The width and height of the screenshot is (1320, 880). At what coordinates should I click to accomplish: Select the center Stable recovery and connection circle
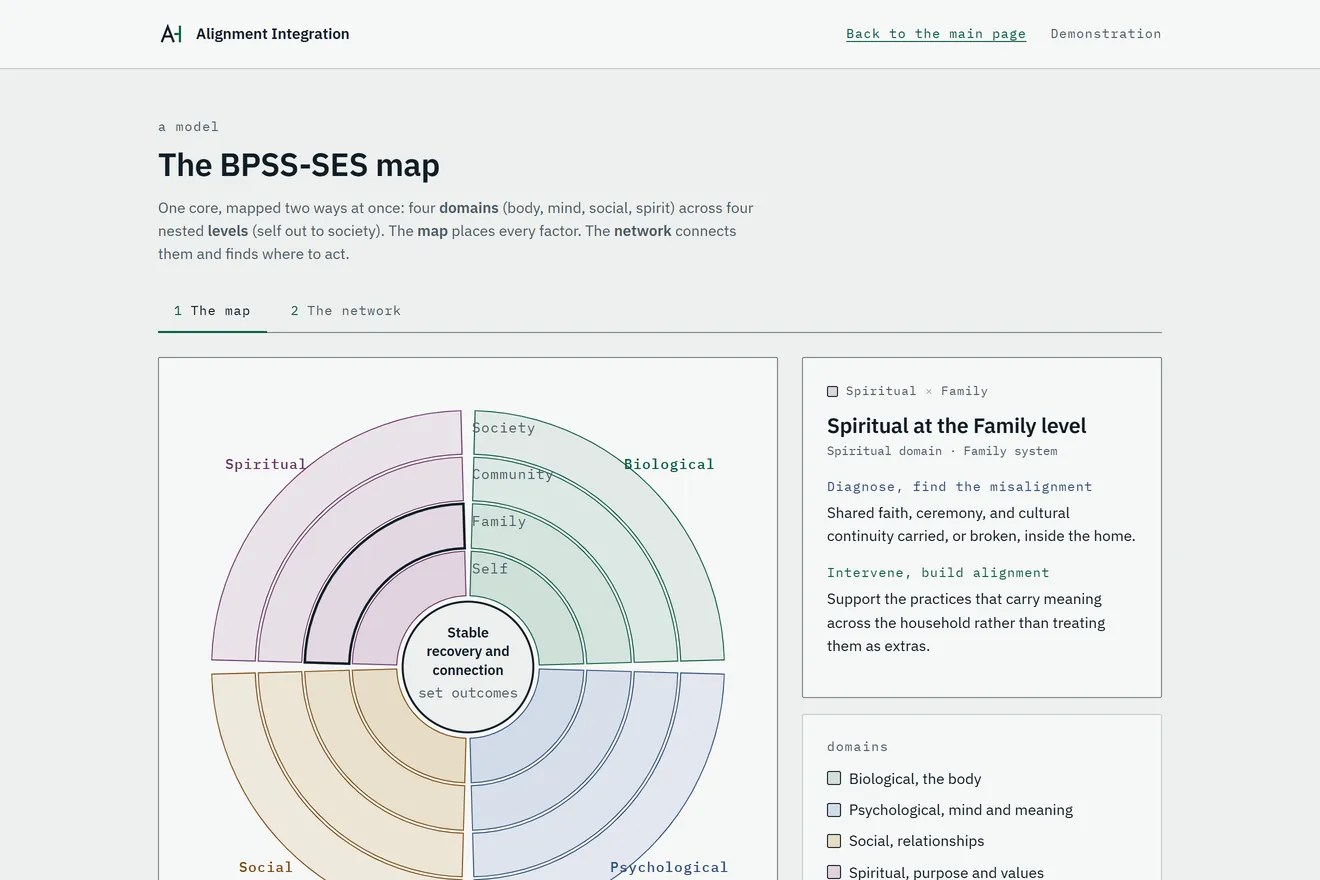pyautogui.click(x=468, y=667)
